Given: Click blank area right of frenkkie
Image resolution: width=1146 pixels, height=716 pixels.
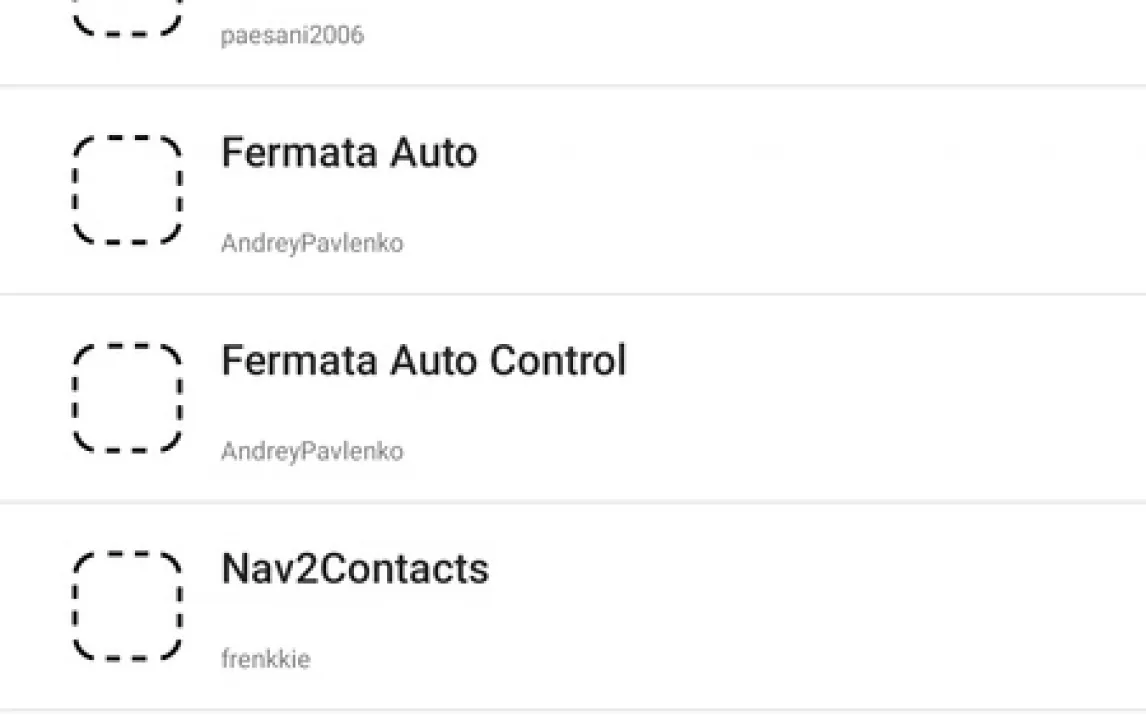Looking at the screenshot, I should point(700,660).
